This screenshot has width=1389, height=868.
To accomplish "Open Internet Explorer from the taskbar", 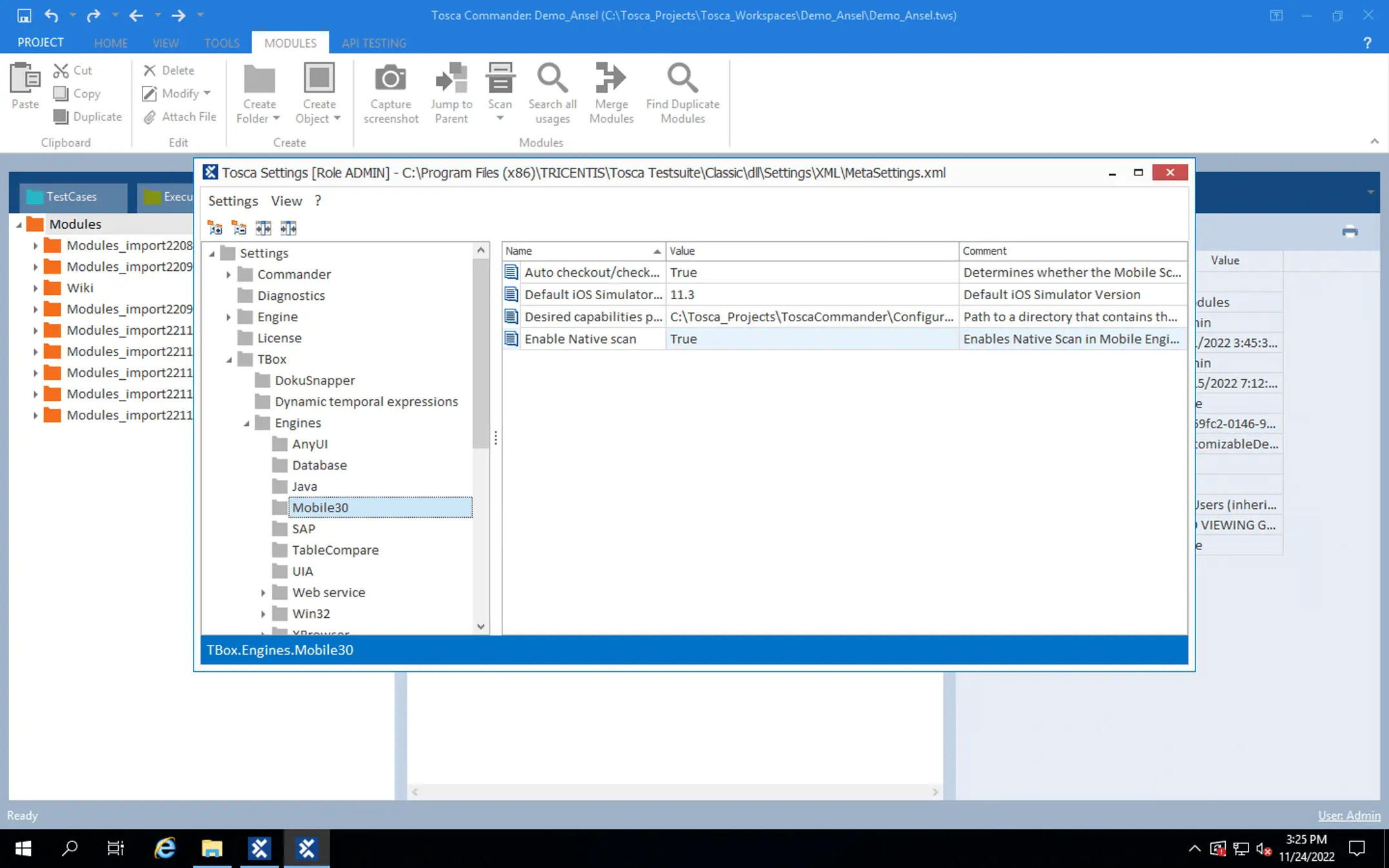I will [x=164, y=848].
